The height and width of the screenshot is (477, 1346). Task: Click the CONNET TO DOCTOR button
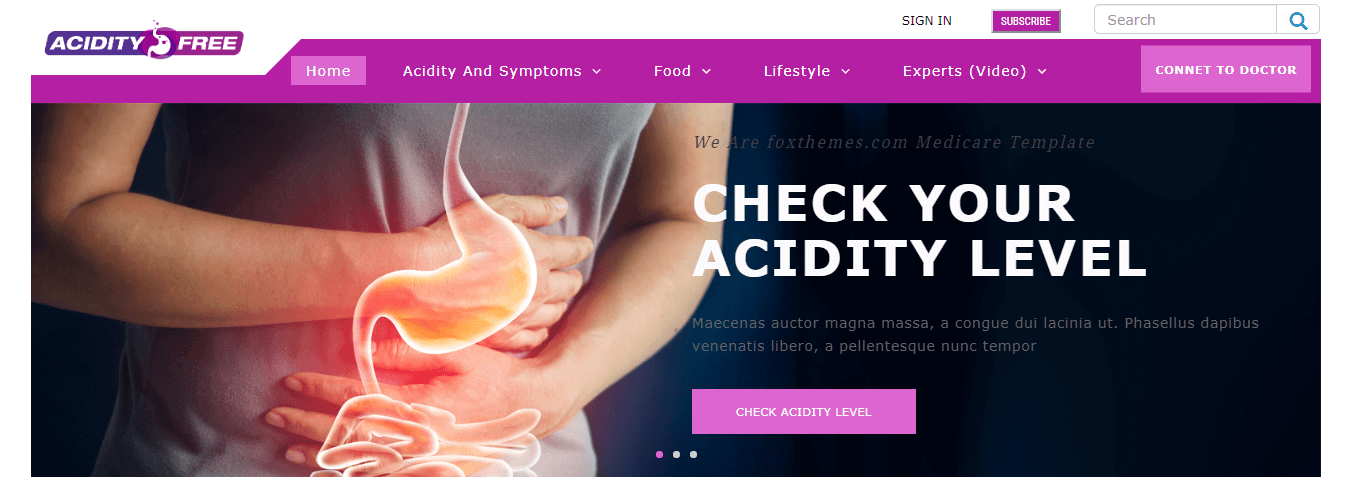pos(1226,69)
